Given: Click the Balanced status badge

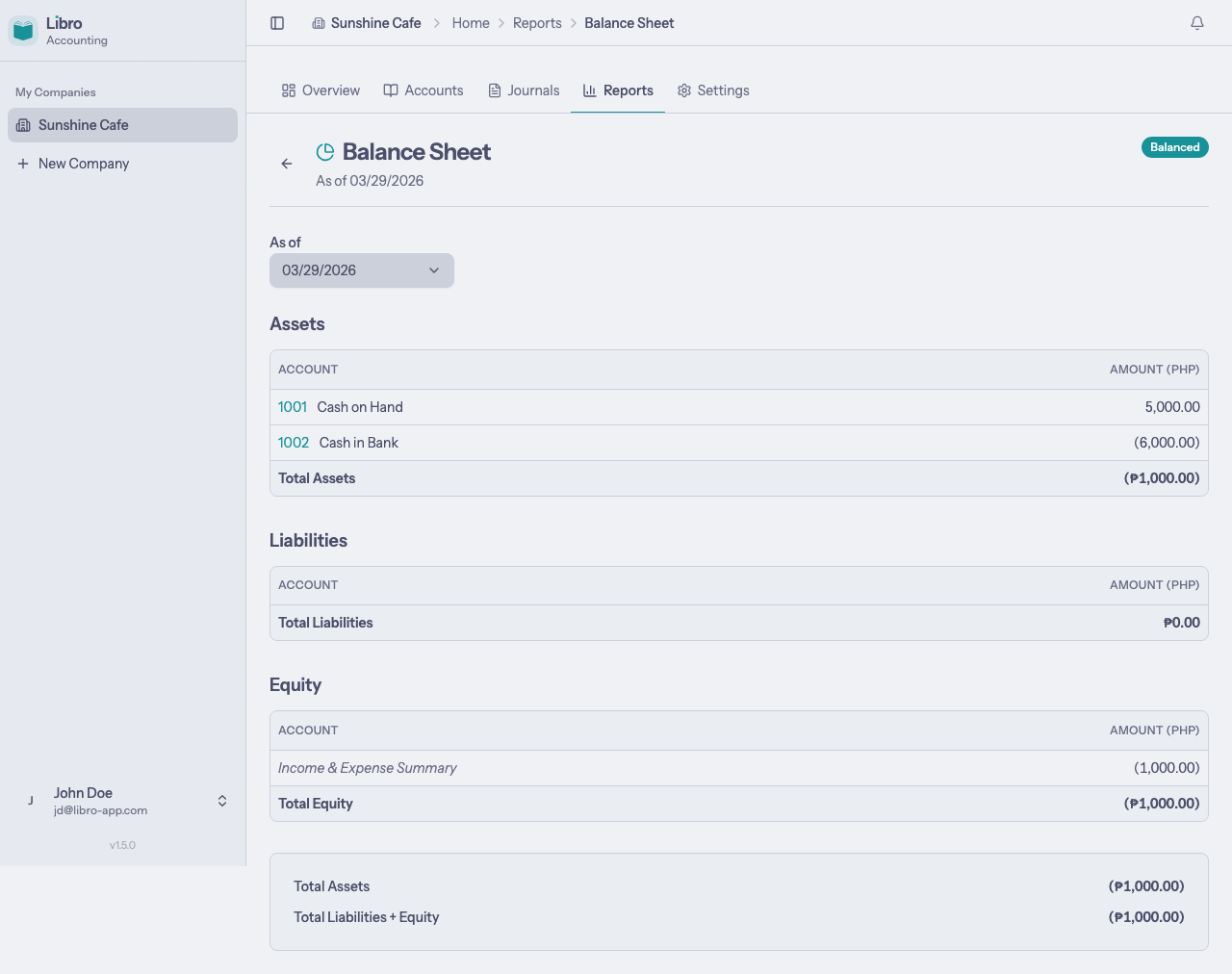Looking at the screenshot, I should click(x=1174, y=147).
